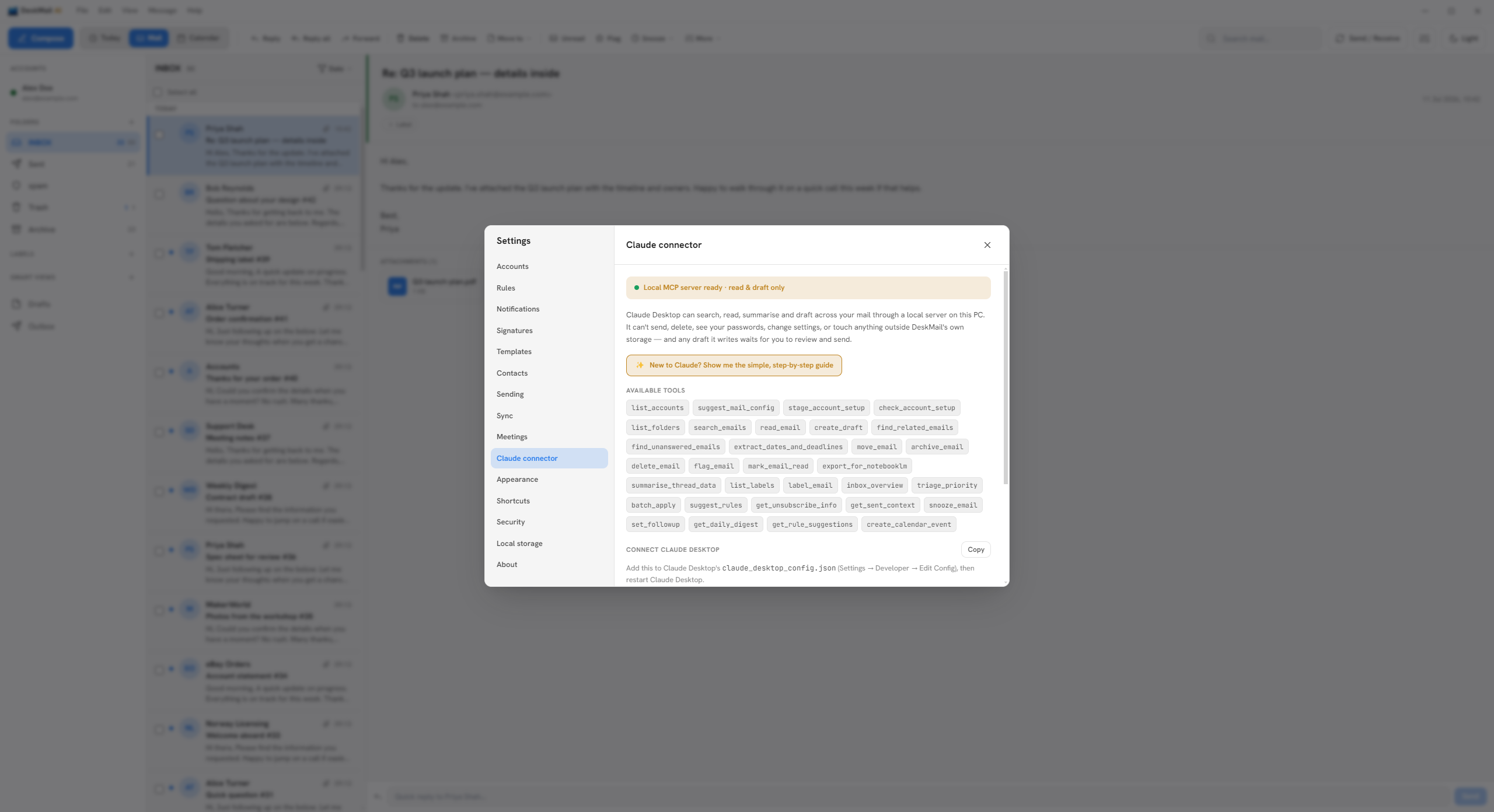This screenshot has height=812, width=1494.
Task: Click the CONNECT CLAUDE DESKTOP section label
Action: pos(672,549)
